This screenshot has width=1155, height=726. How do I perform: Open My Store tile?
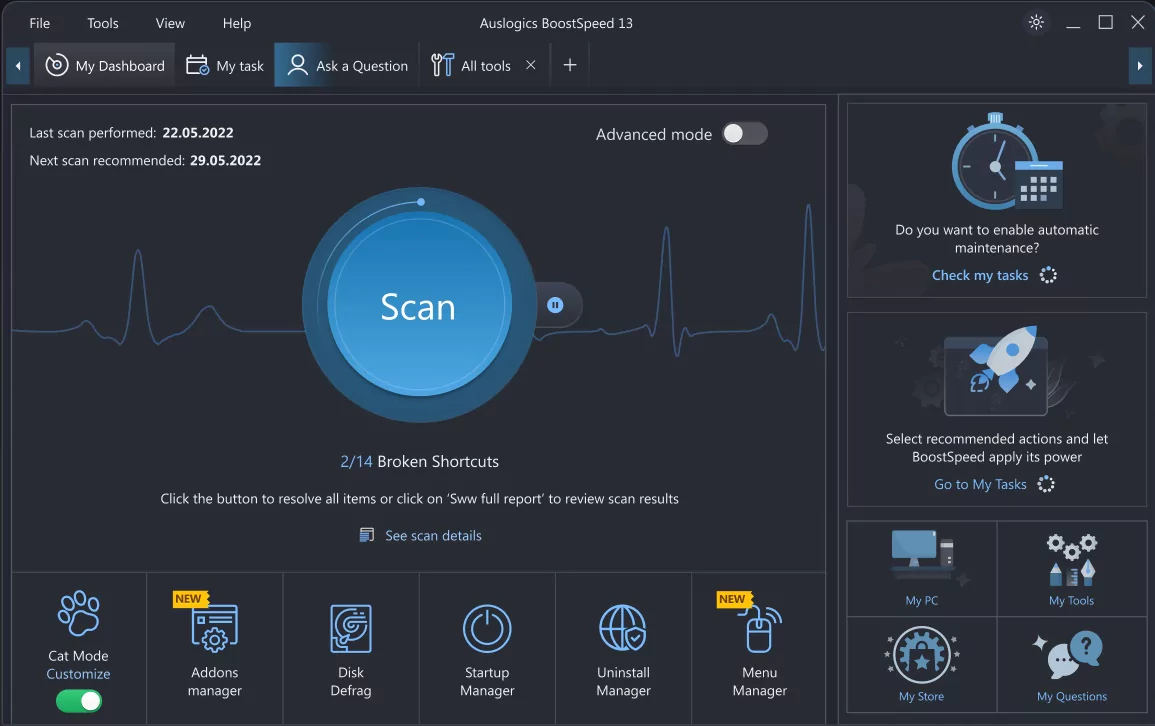[921, 664]
